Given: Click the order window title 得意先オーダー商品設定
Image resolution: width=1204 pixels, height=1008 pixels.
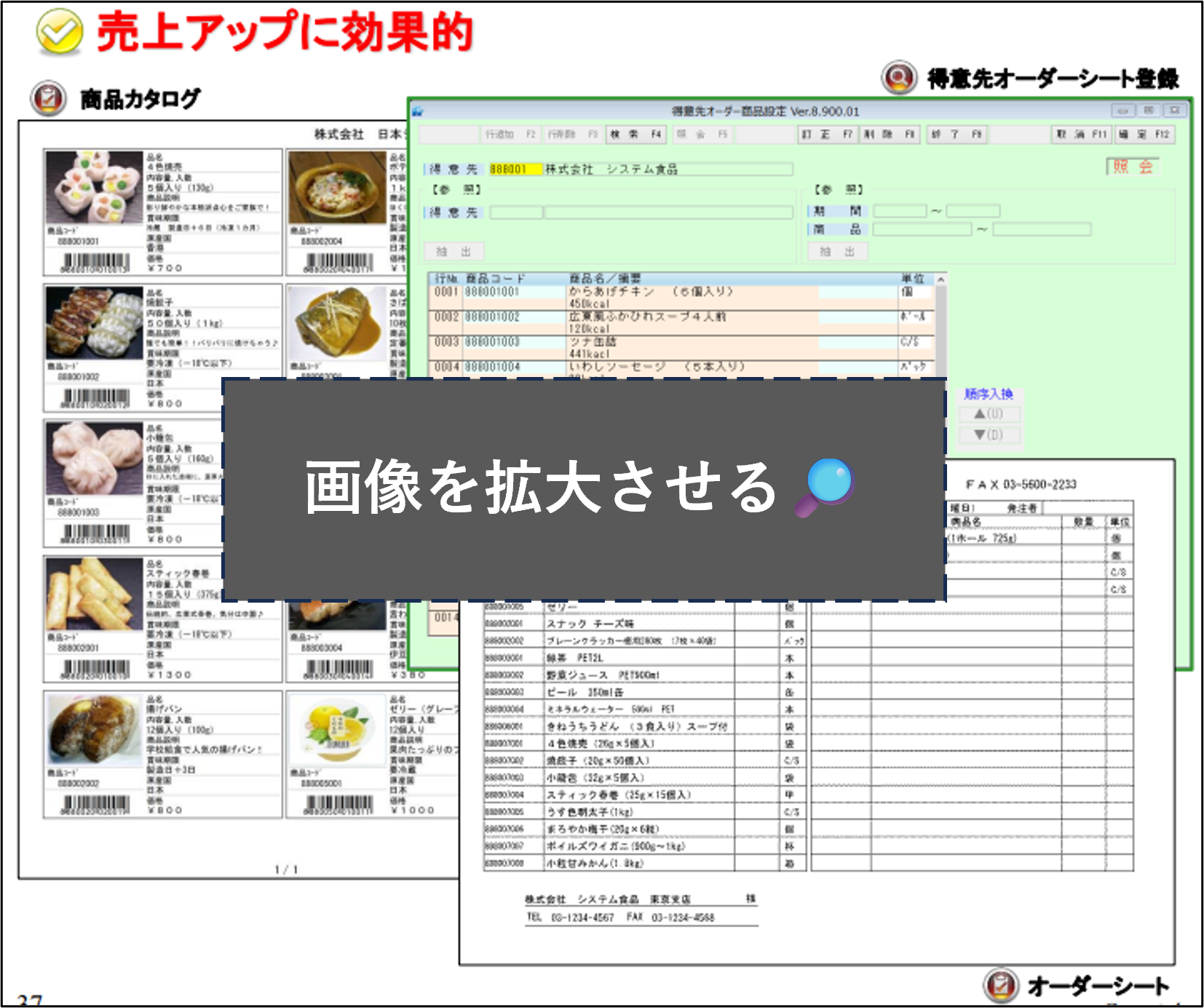Looking at the screenshot, I should [765, 111].
